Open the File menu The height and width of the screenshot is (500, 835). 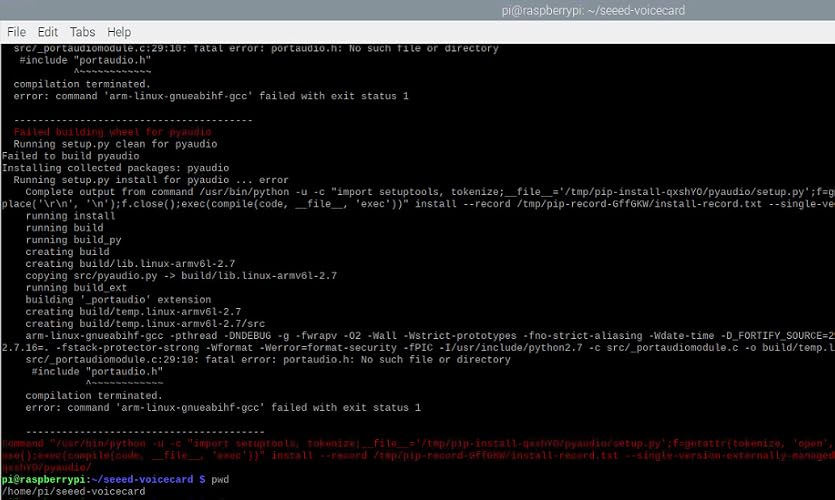tap(17, 32)
